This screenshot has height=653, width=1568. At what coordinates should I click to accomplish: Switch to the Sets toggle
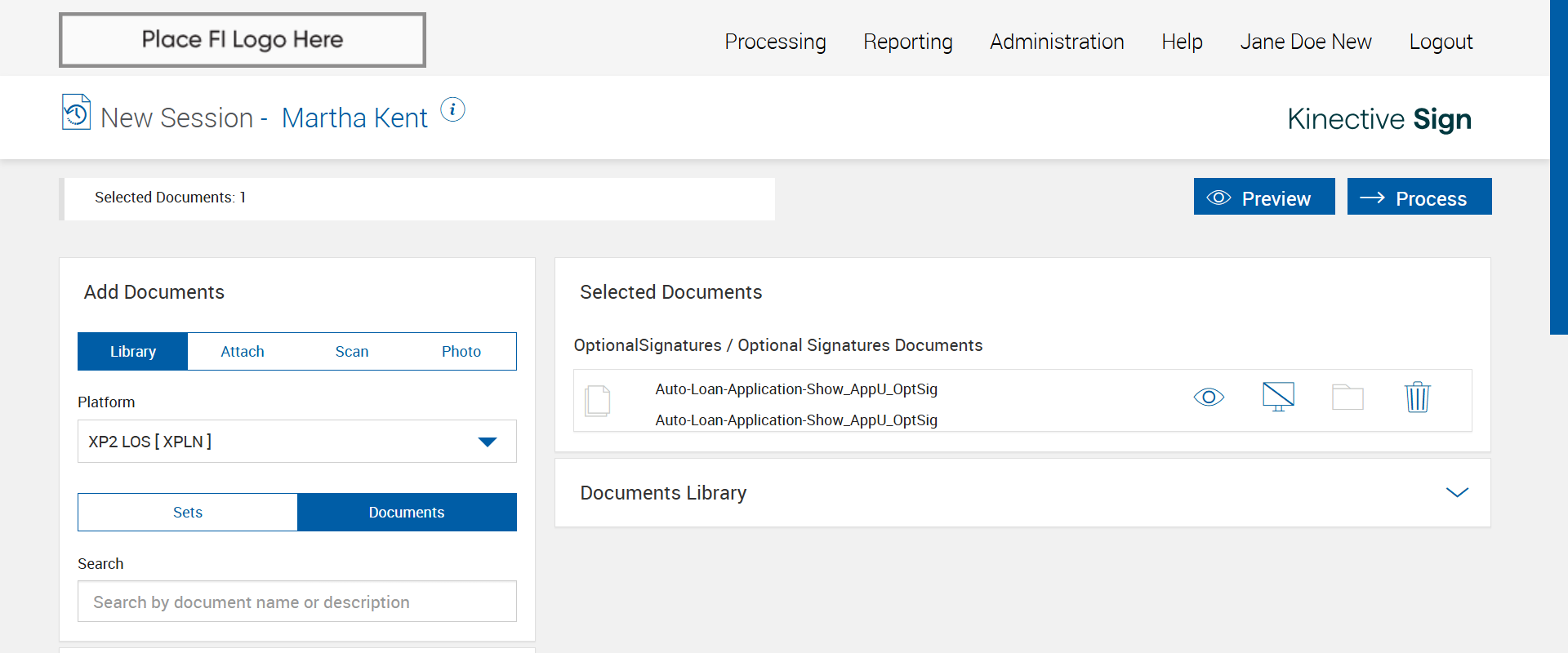coord(188,513)
